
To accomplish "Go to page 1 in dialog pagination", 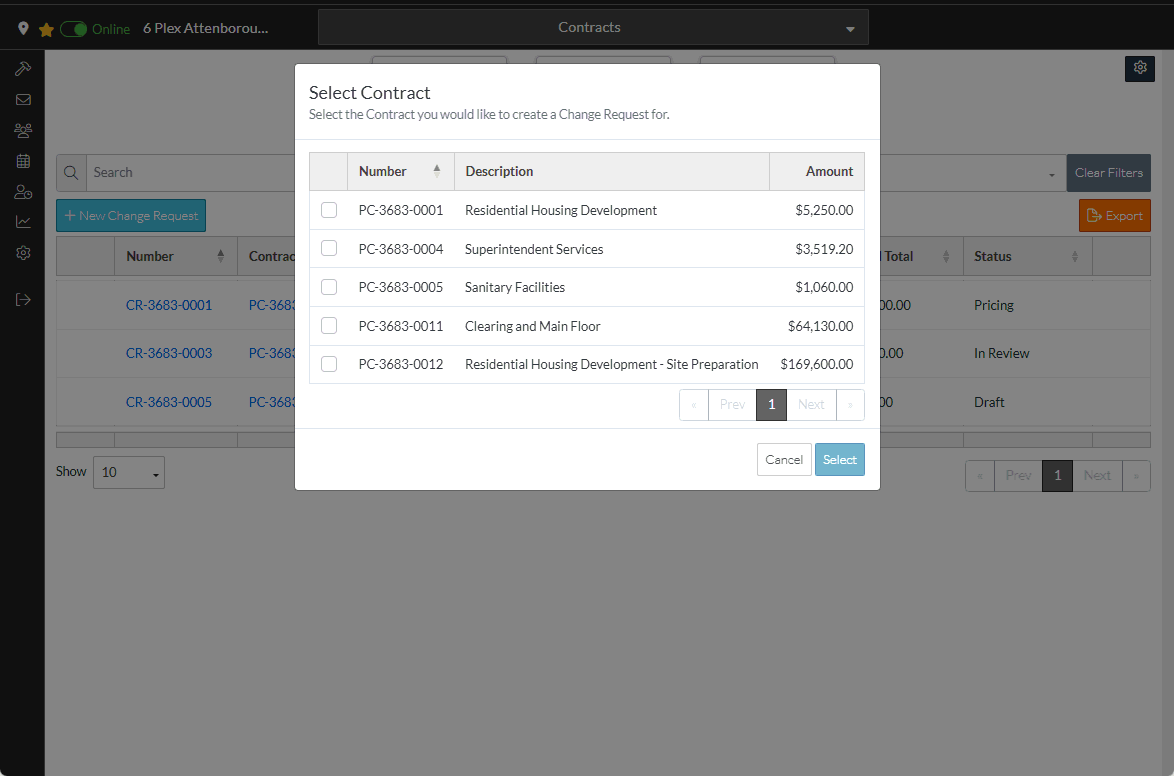I will pyautogui.click(x=771, y=405).
